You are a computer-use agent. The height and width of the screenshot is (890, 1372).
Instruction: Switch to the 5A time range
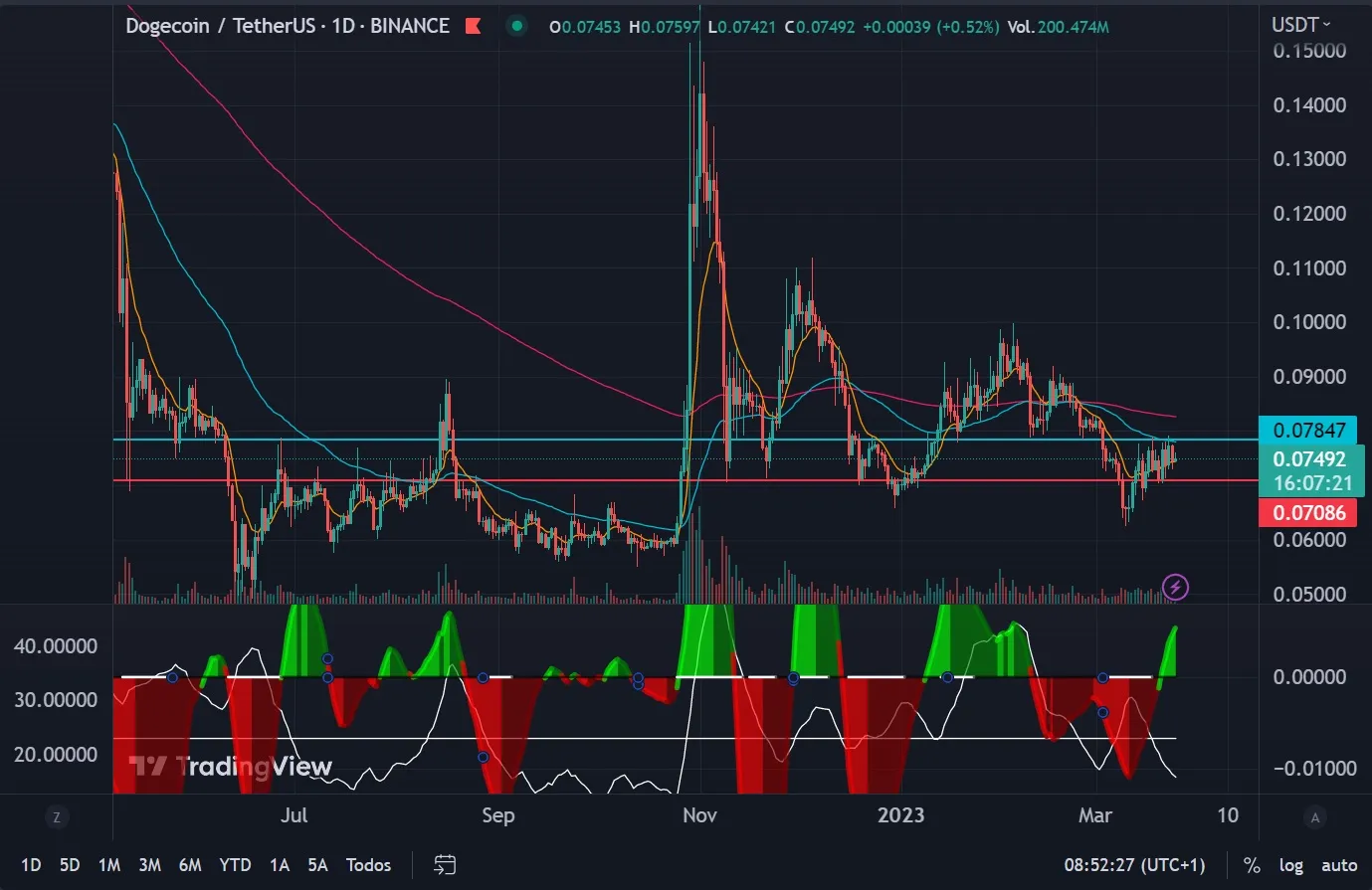pos(318,865)
